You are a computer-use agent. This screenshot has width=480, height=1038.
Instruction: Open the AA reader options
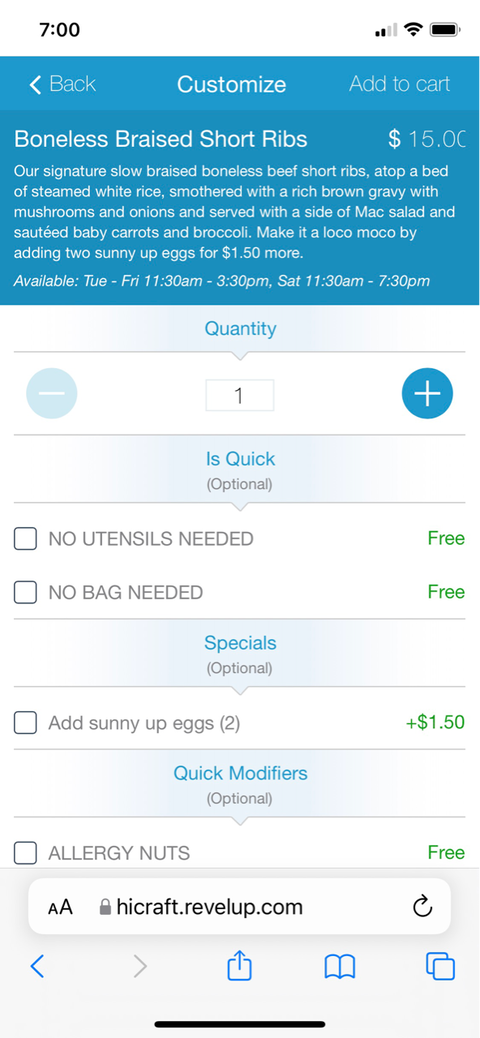tap(60, 906)
